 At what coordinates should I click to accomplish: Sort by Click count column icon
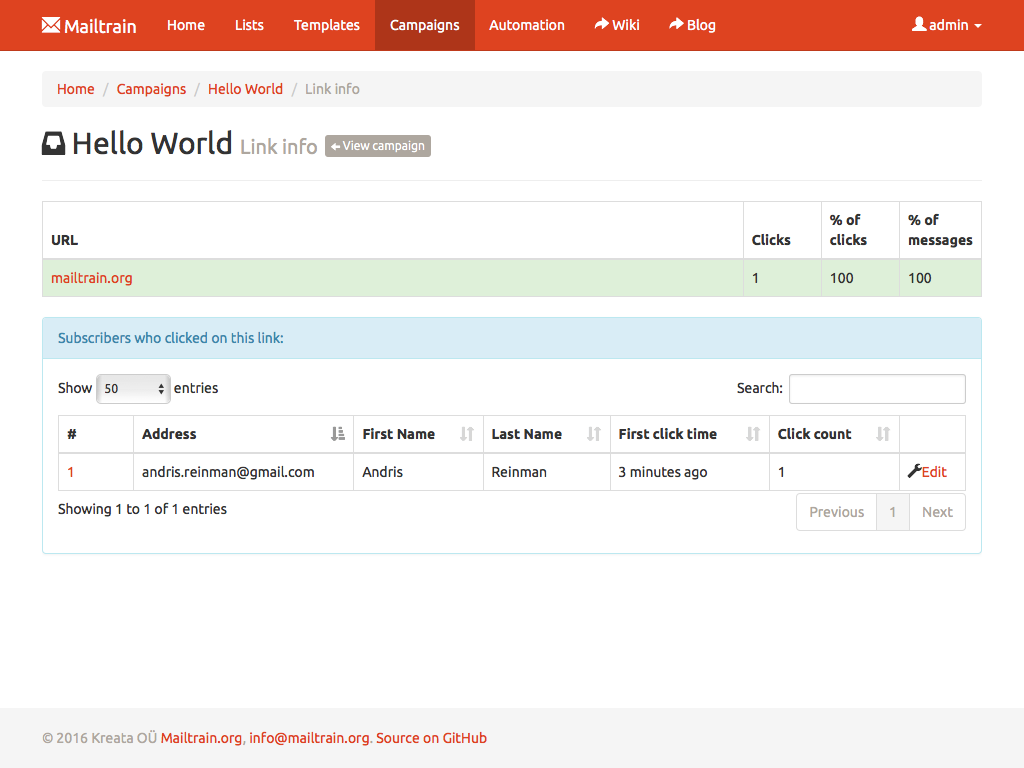pyautogui.click(x=882, y=434)
